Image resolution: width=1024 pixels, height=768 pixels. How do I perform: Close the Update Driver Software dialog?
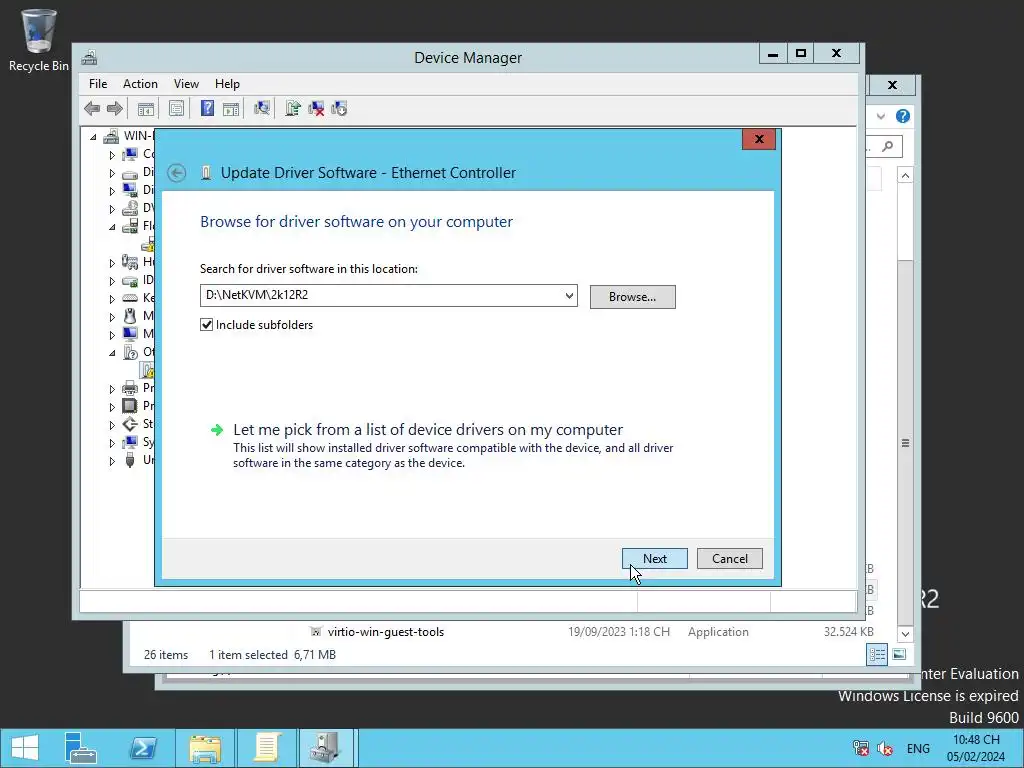coord(759,139)
